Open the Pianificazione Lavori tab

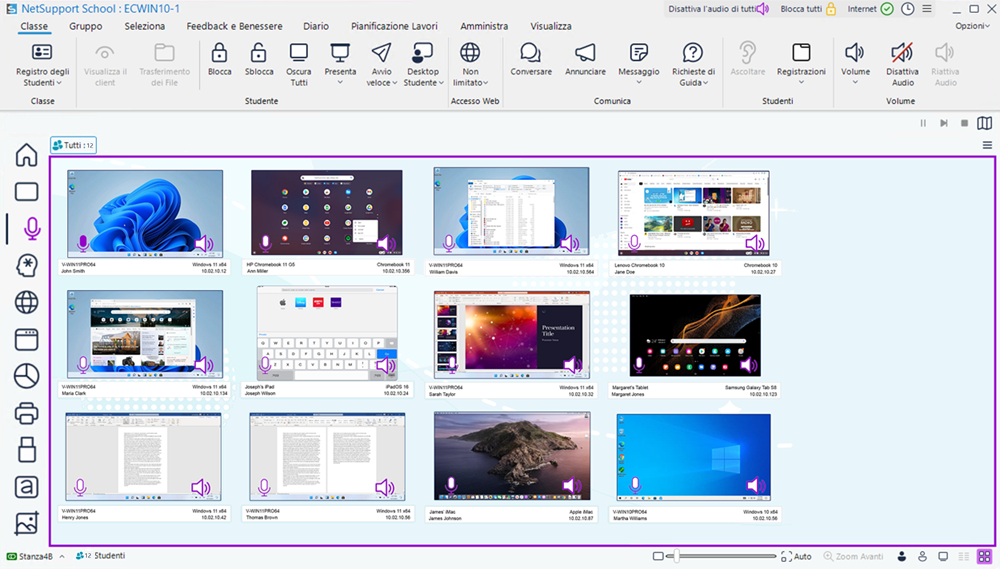click(x=393, y=26)
